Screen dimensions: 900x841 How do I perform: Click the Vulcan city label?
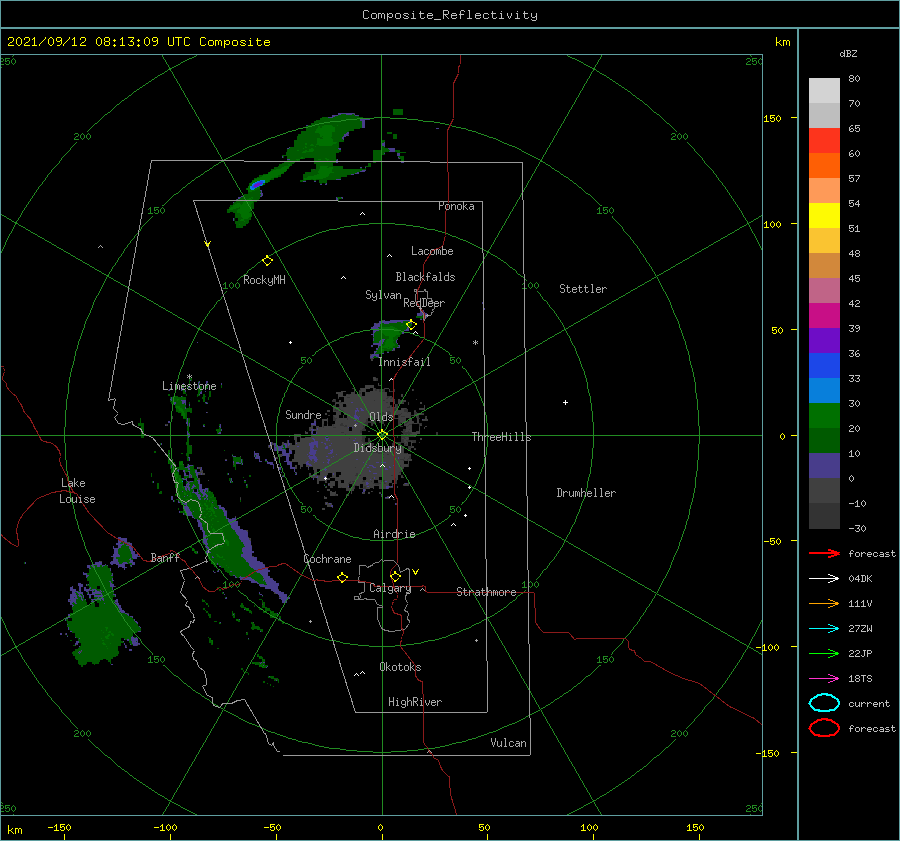tap(509, 743)
